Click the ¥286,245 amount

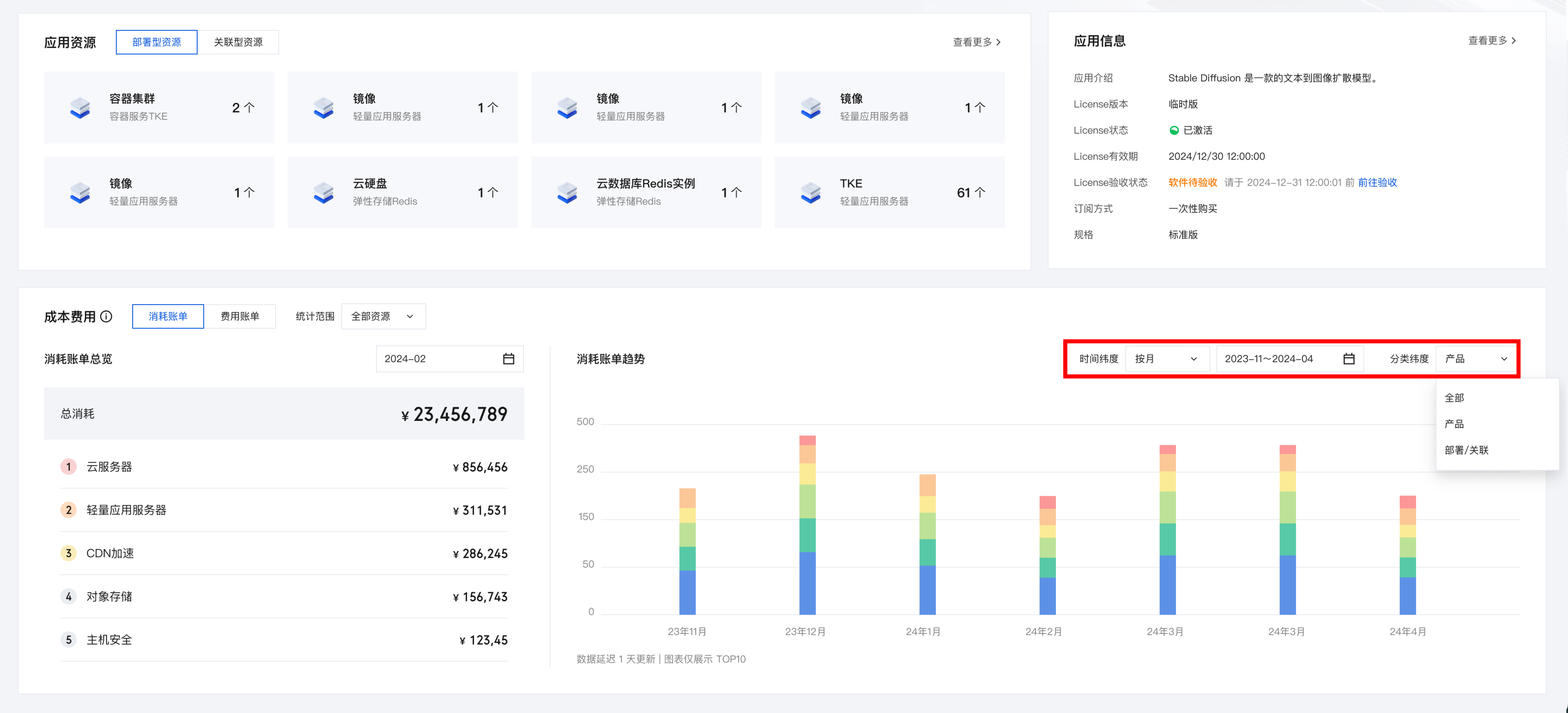coord(480,554)
